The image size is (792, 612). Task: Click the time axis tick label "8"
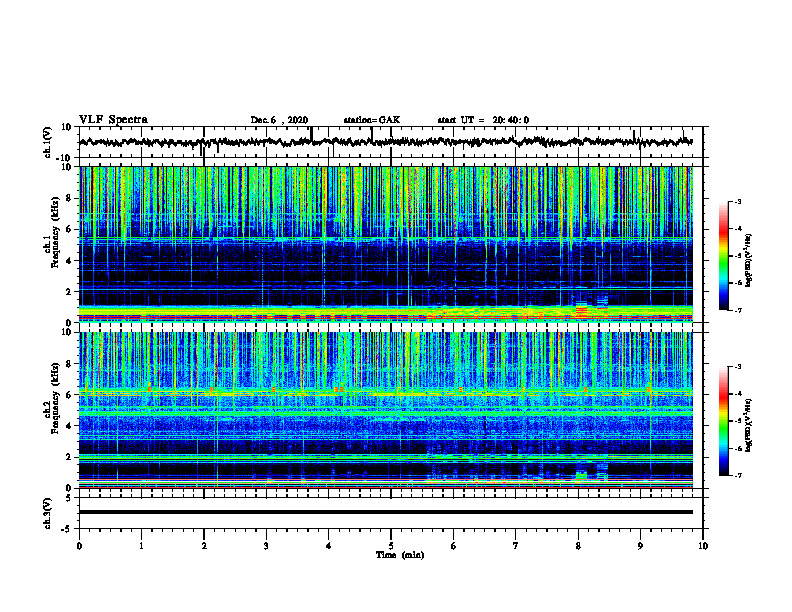coord(578,546)
